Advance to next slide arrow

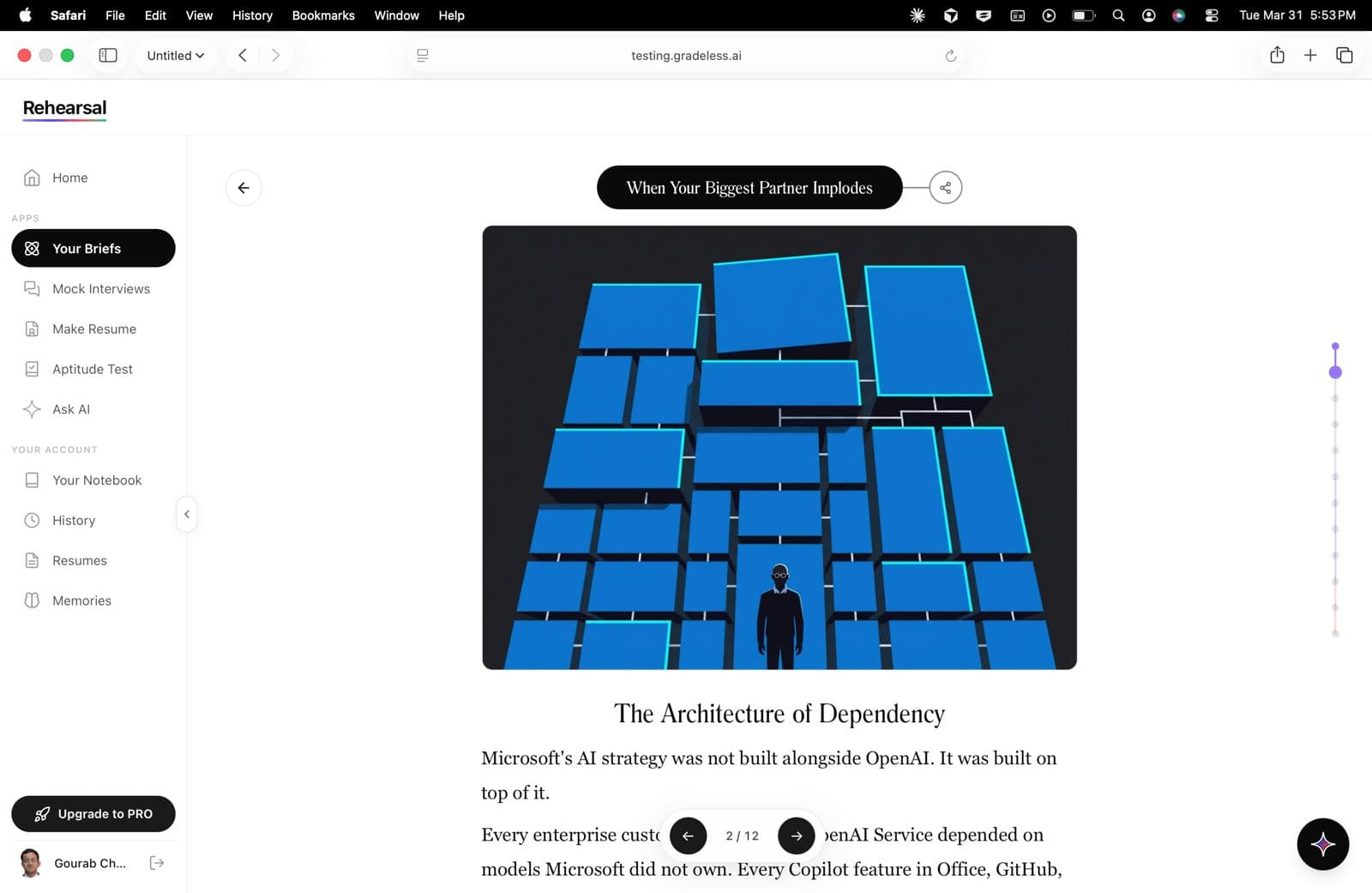(x=796, y=836)
